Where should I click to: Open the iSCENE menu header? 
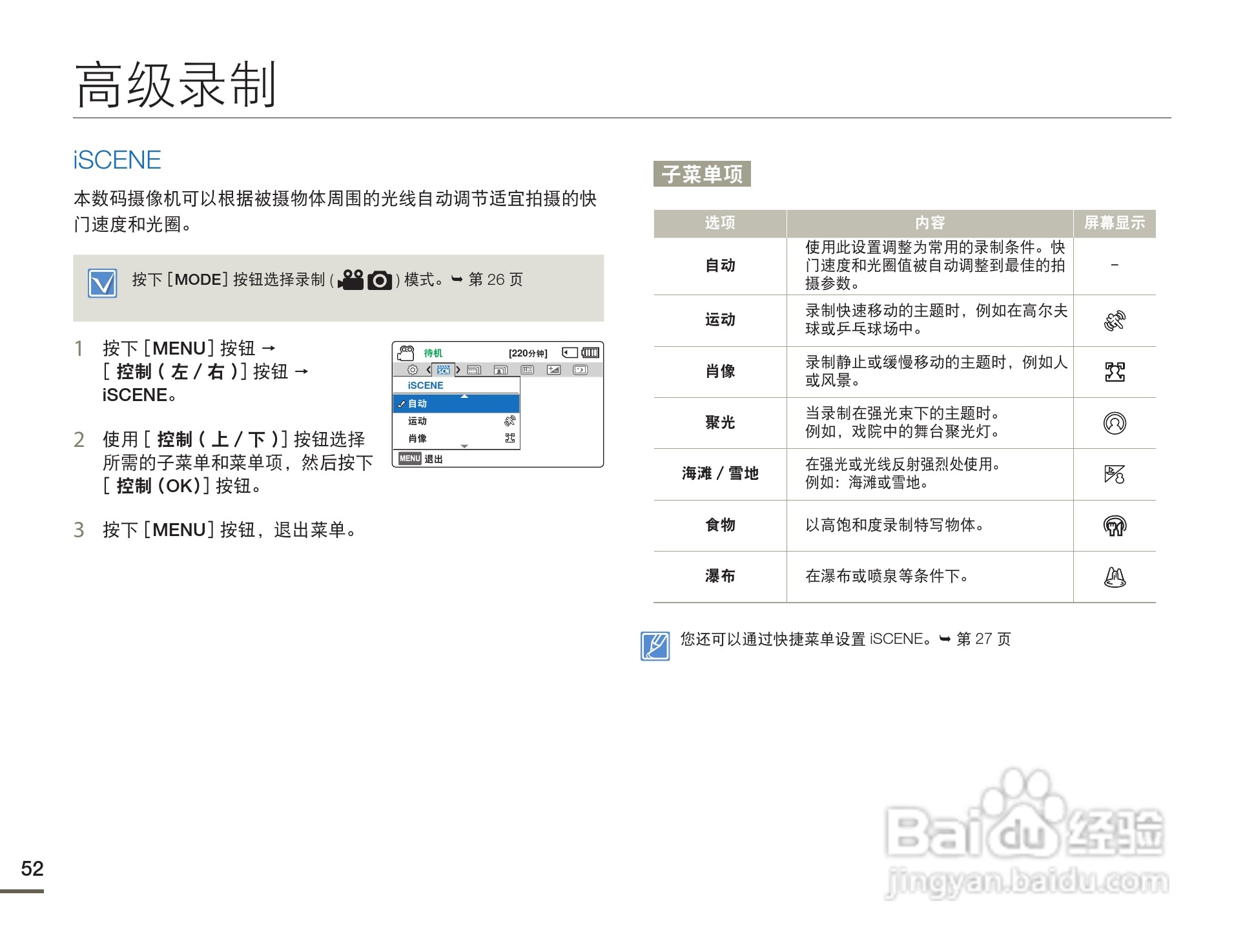[x=426, y=385]
